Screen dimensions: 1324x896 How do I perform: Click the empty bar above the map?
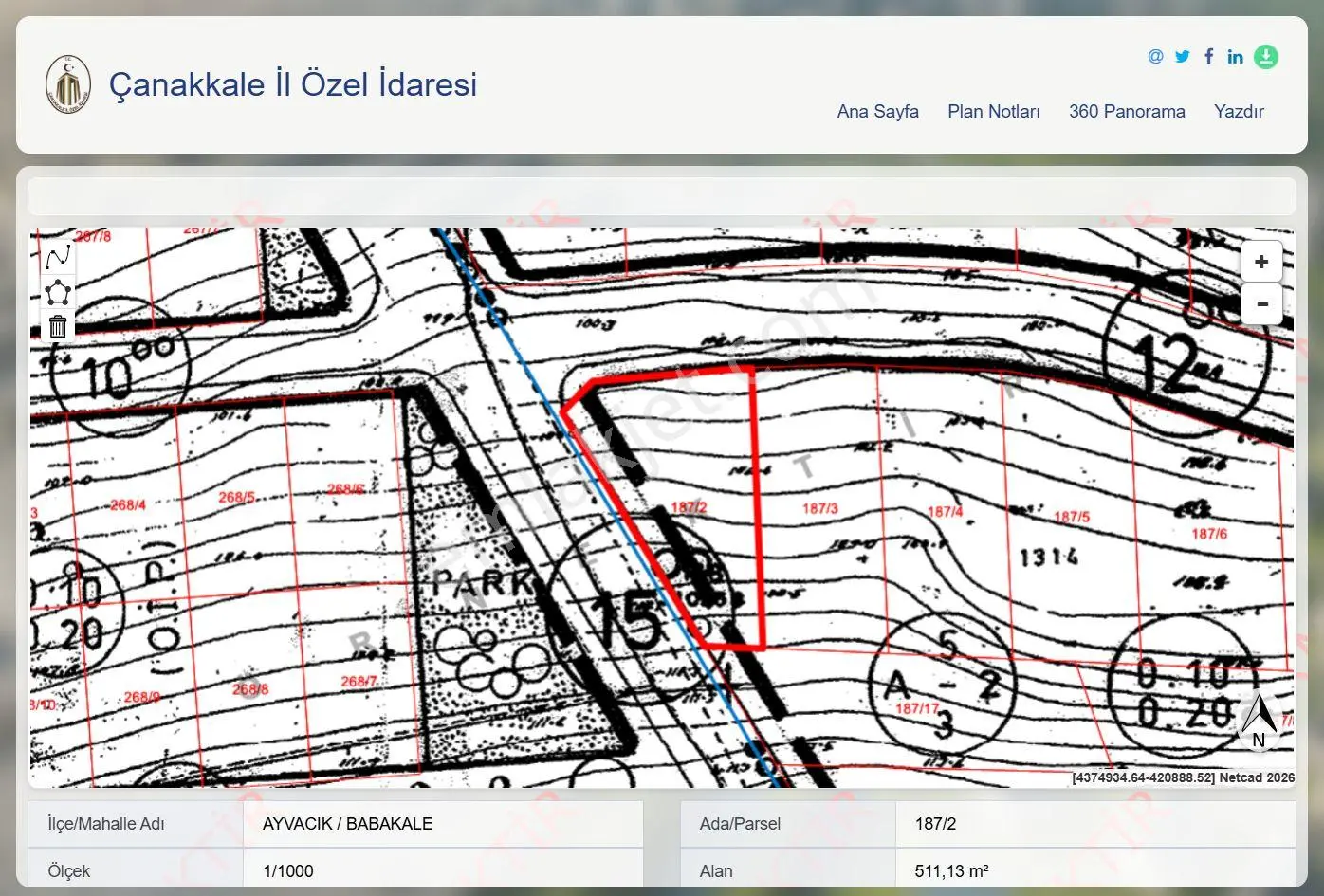click(662, 196)
